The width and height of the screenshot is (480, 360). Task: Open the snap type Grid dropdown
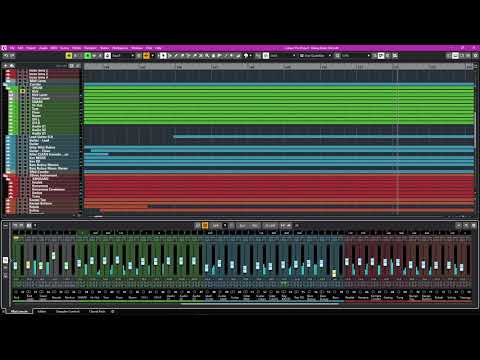pyautogui.click(x=283, y=56)
